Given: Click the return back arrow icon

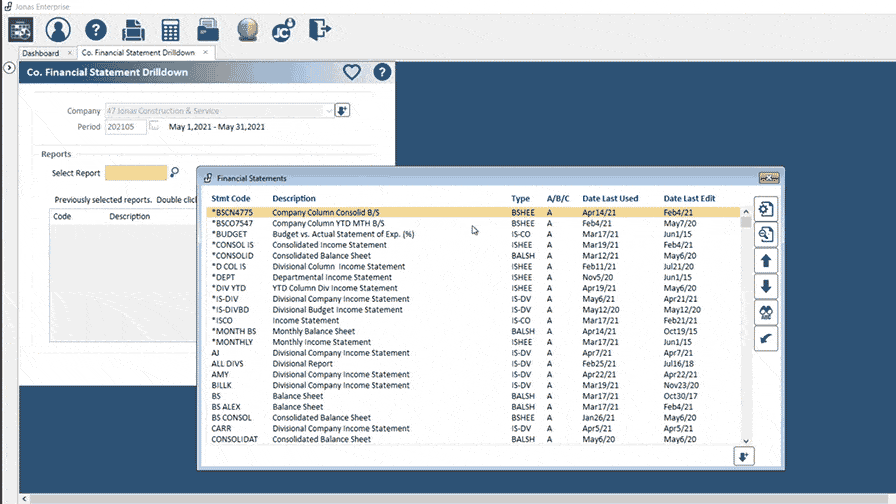Looking at the screenshot, I should (x=766, y=338).
